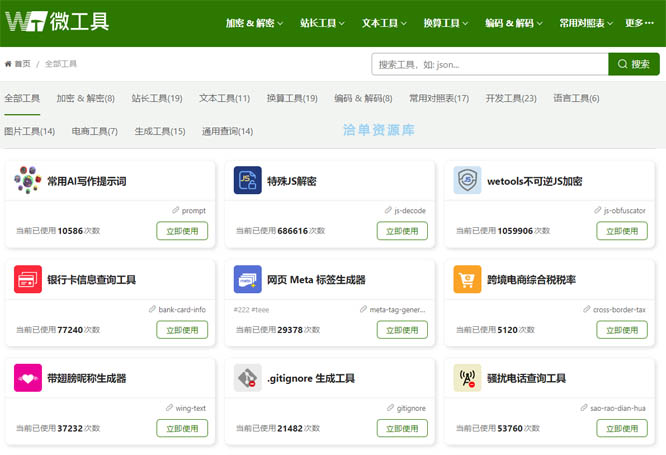The image size is (666, 455).
Task: Switch to the 电商工具(7) tab
Action: pos(94,131)
